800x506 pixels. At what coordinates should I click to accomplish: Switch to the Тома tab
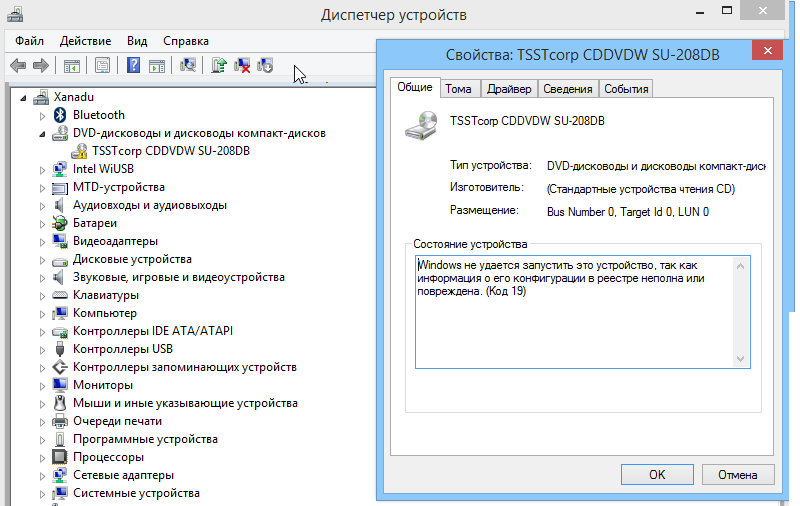(458, 89)
